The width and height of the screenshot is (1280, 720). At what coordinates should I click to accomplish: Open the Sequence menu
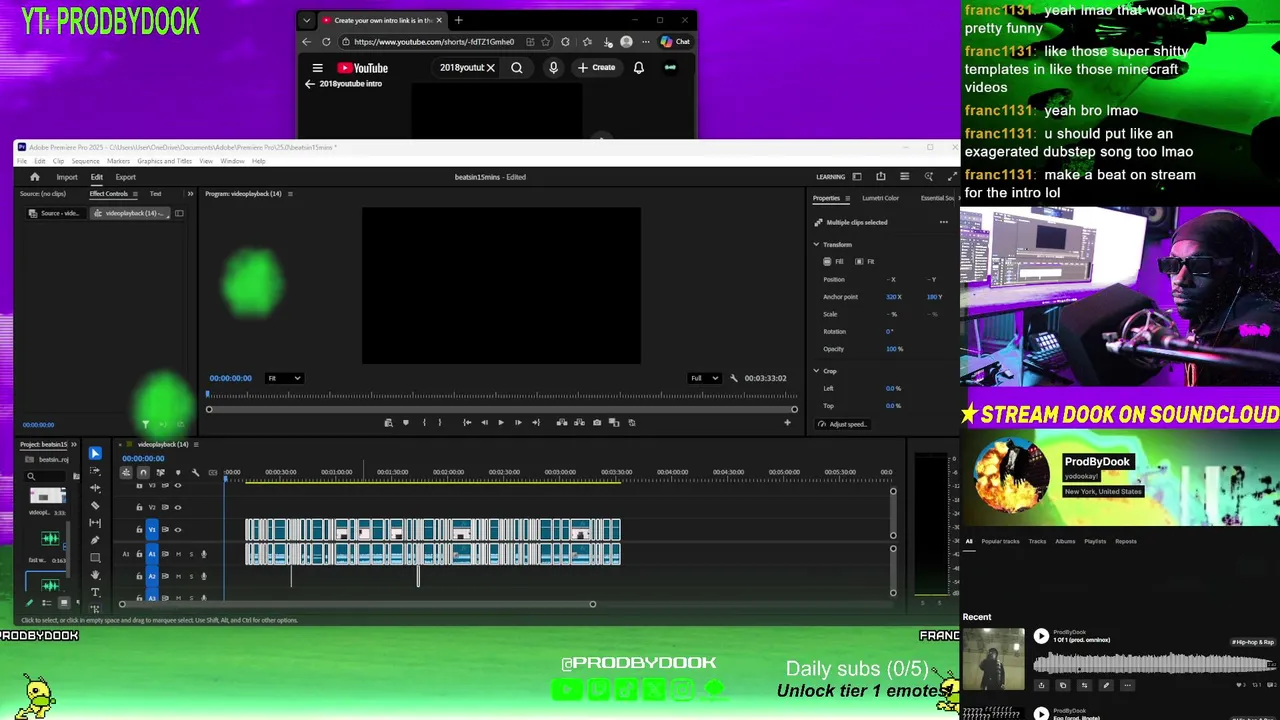85,161
